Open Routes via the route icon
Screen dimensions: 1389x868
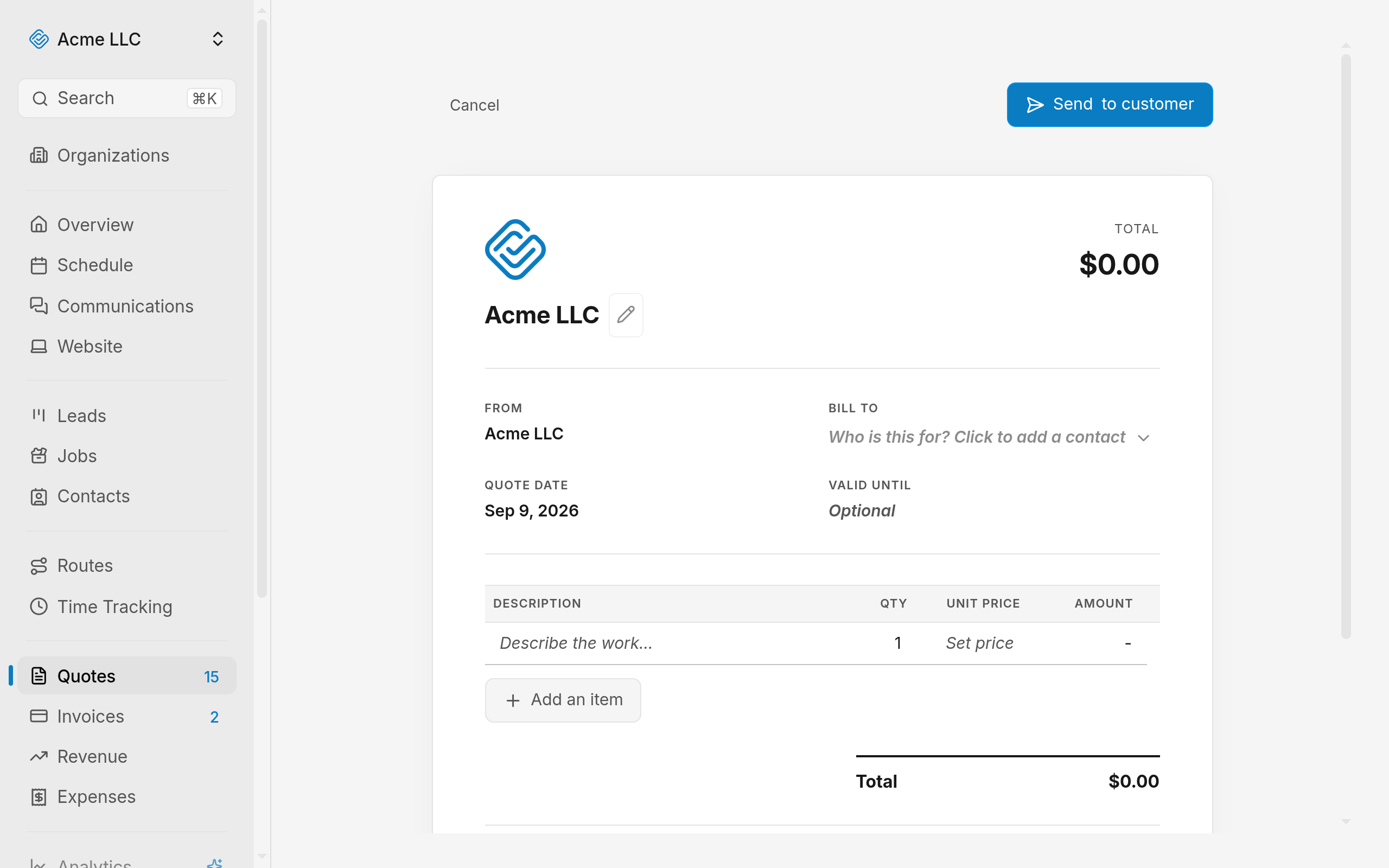[39, 565]
